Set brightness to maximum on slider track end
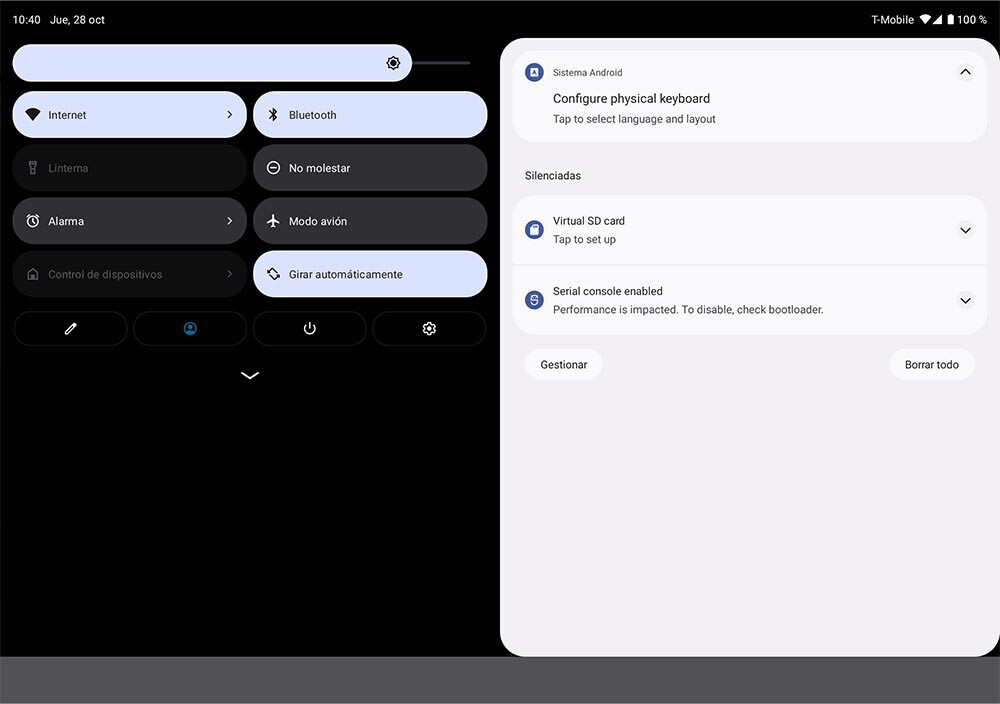The height and width of the screenshot is (704, 1000). point(468,62)
